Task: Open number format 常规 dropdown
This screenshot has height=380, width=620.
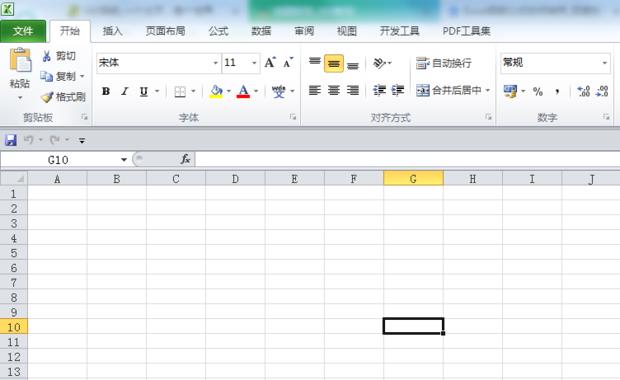Action: pyautogui.click(x=604, y=63)
